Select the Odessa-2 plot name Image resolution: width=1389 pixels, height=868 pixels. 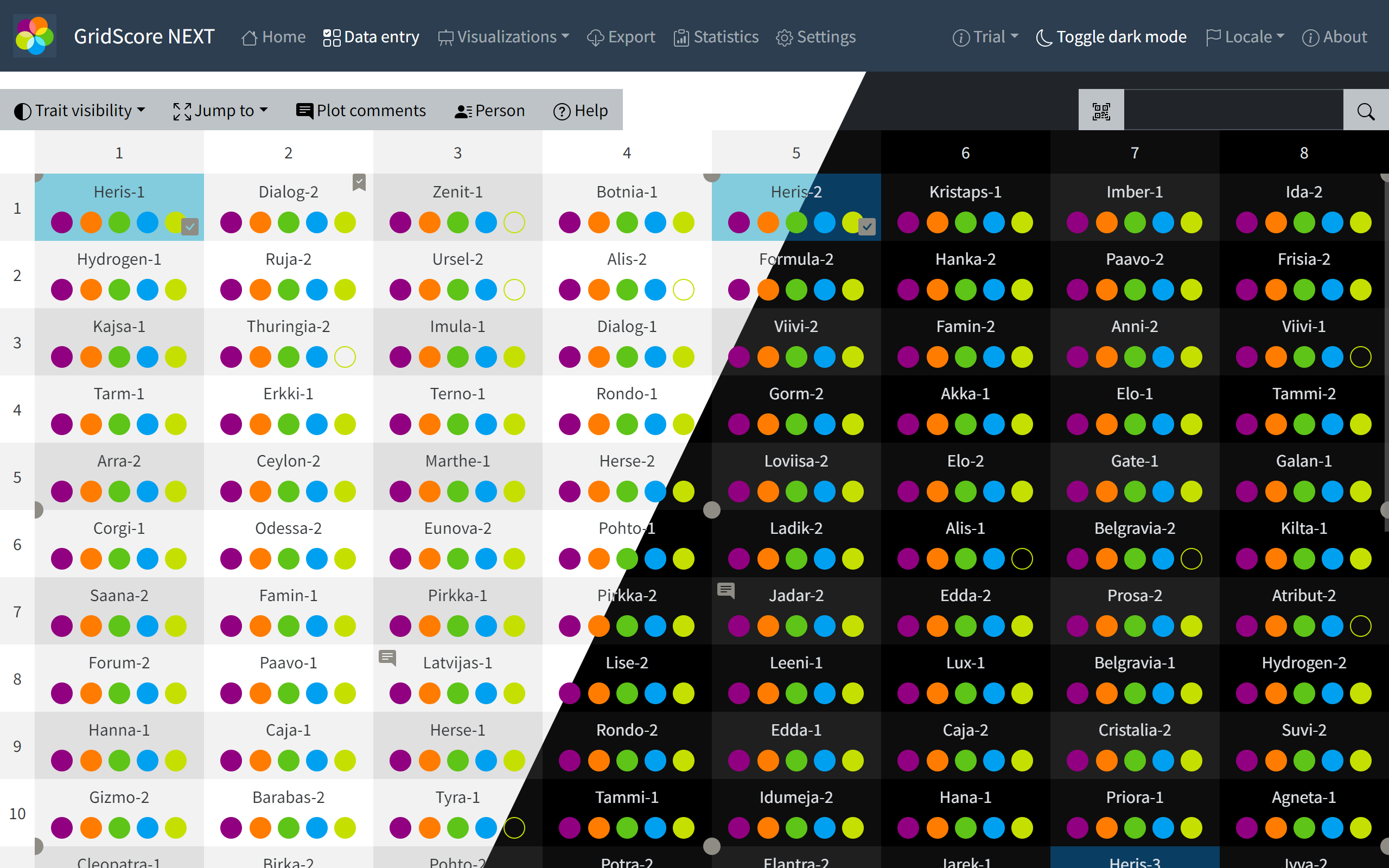288,528
